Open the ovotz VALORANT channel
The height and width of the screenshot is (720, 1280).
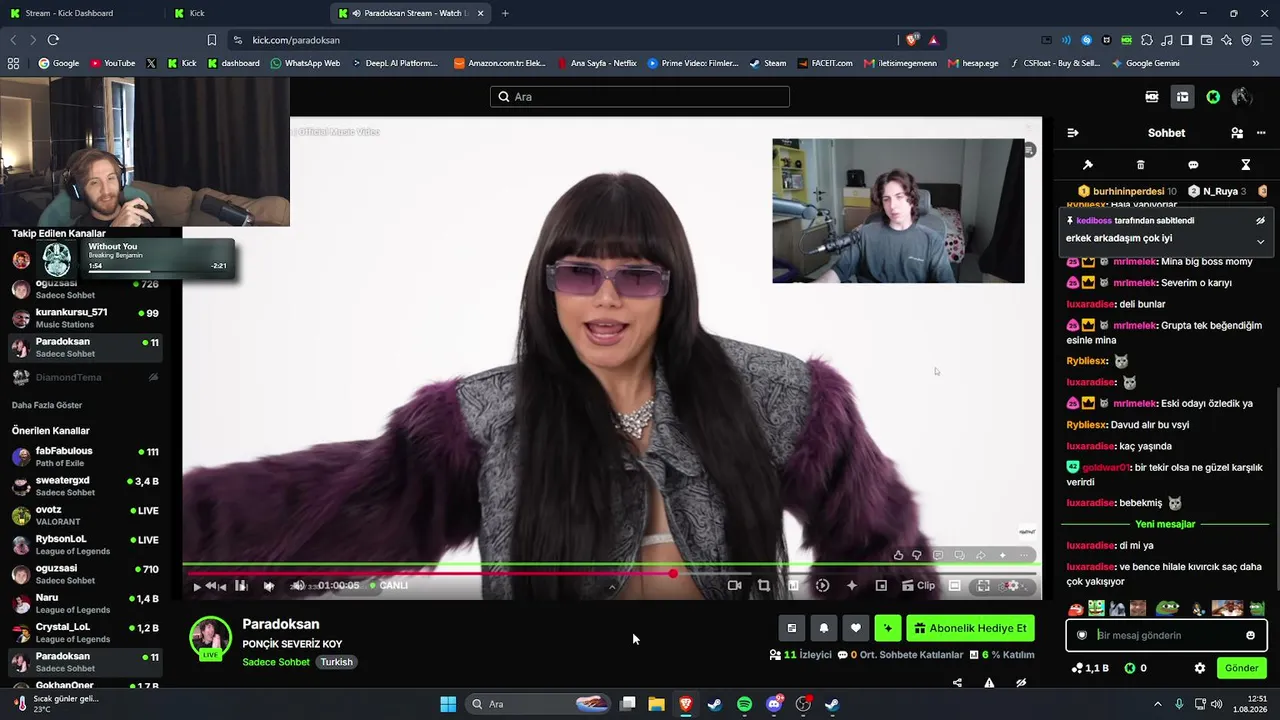[x=85, y=516]
